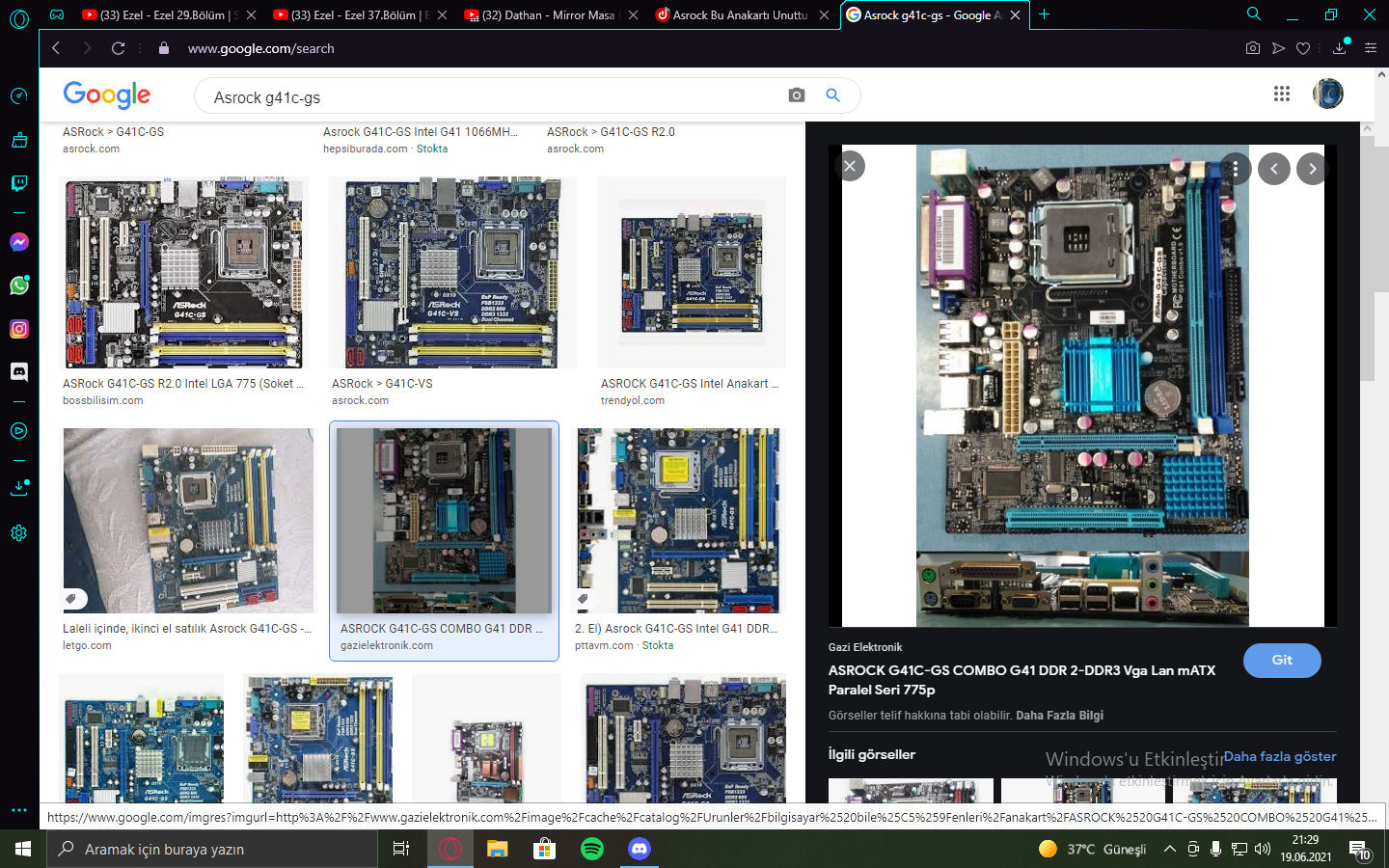Show the previous image in preview

(1273, 169)
